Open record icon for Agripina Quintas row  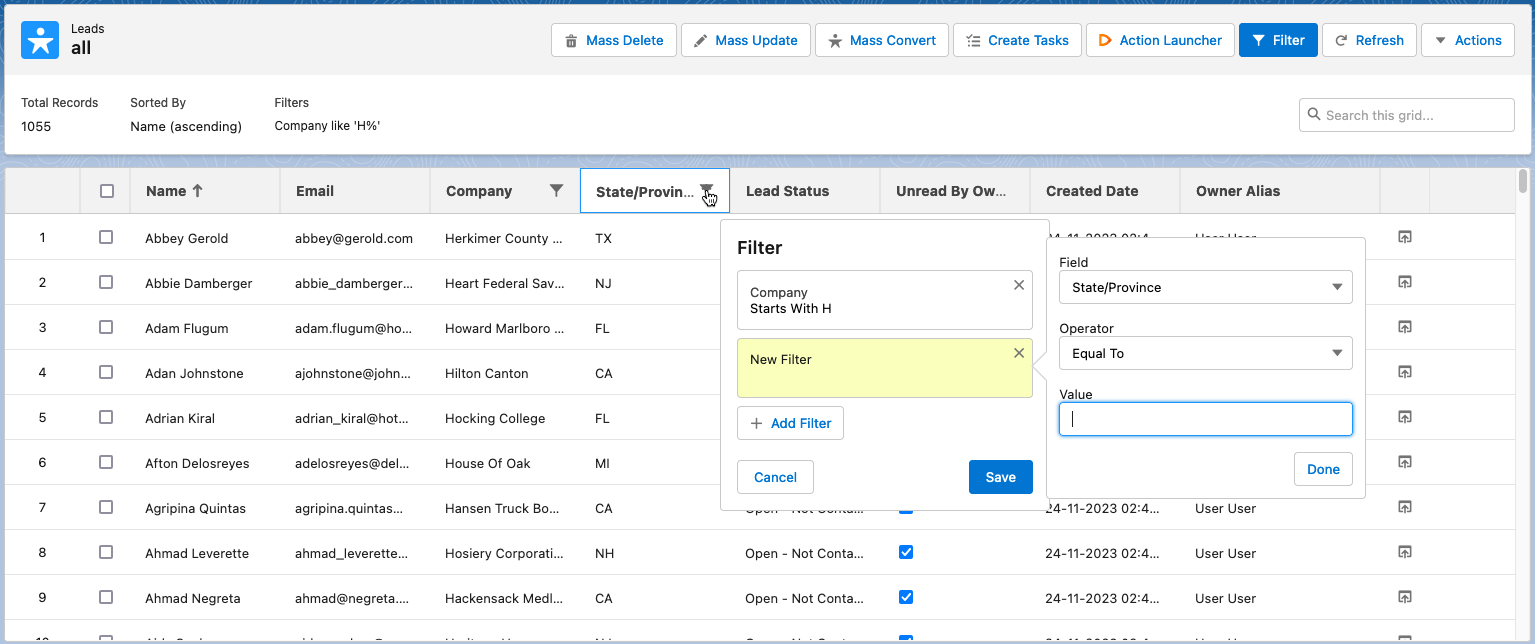tap(1404, 507)
